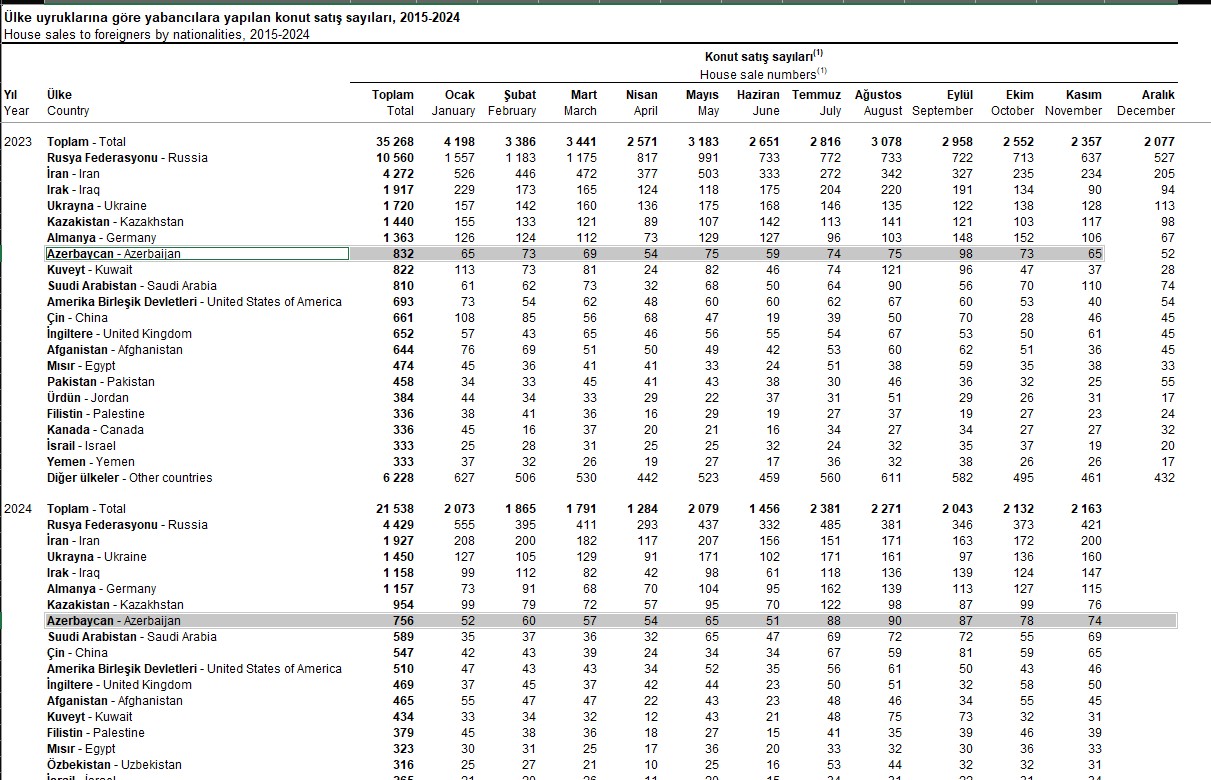The height and width of the screenshot is (780, 1211).
Task: Select the Turkish table title text
Action: [x=233, y=18]
